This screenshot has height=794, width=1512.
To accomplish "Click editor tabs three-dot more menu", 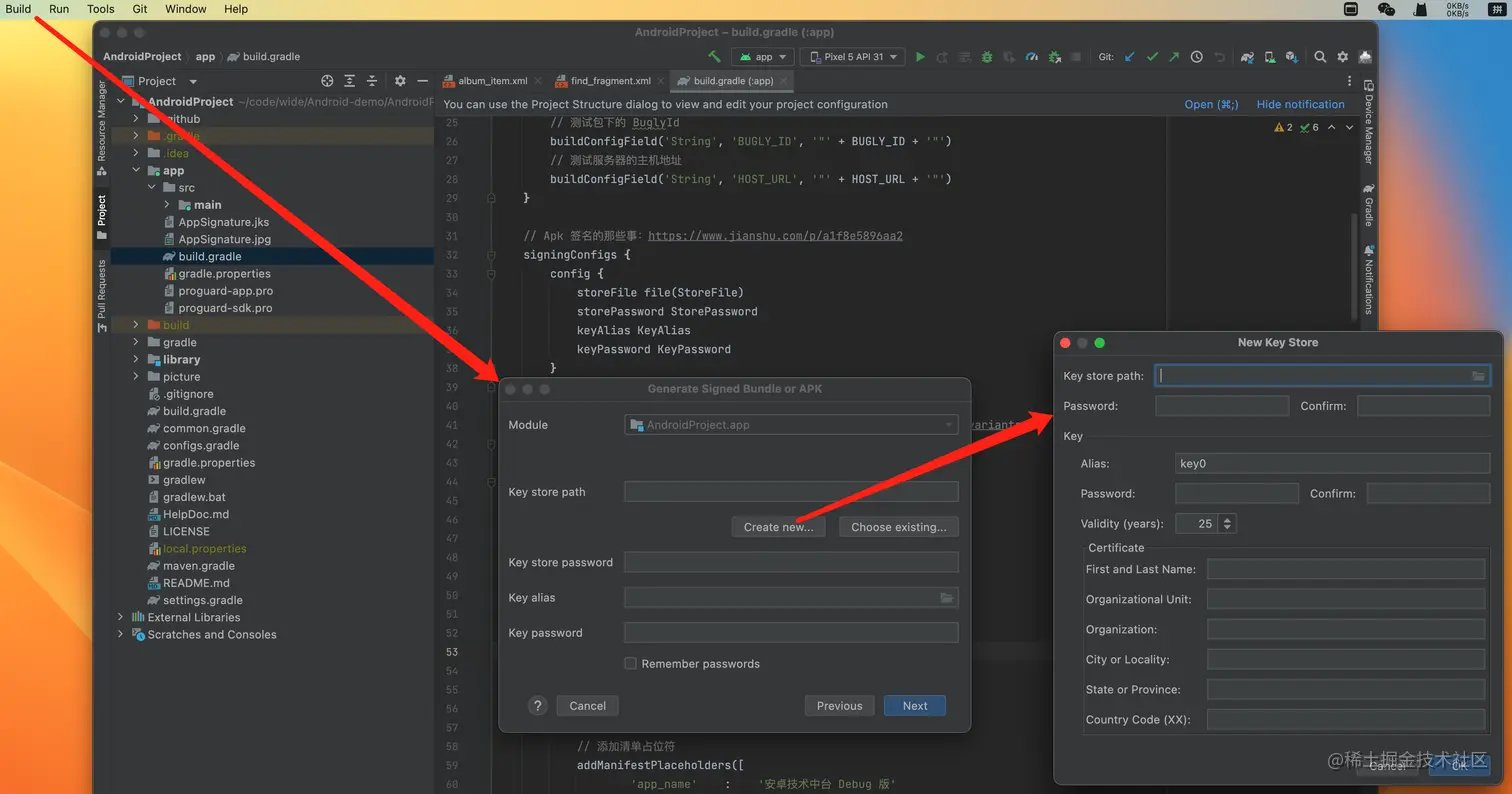I will (x=1349, y=81).
